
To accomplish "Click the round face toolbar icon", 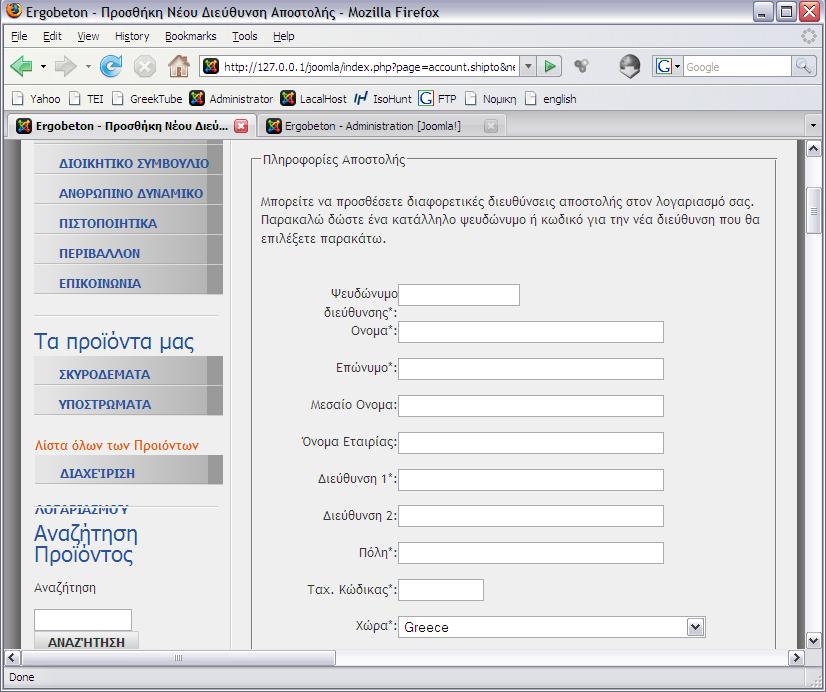I will (x=630, y=66).
